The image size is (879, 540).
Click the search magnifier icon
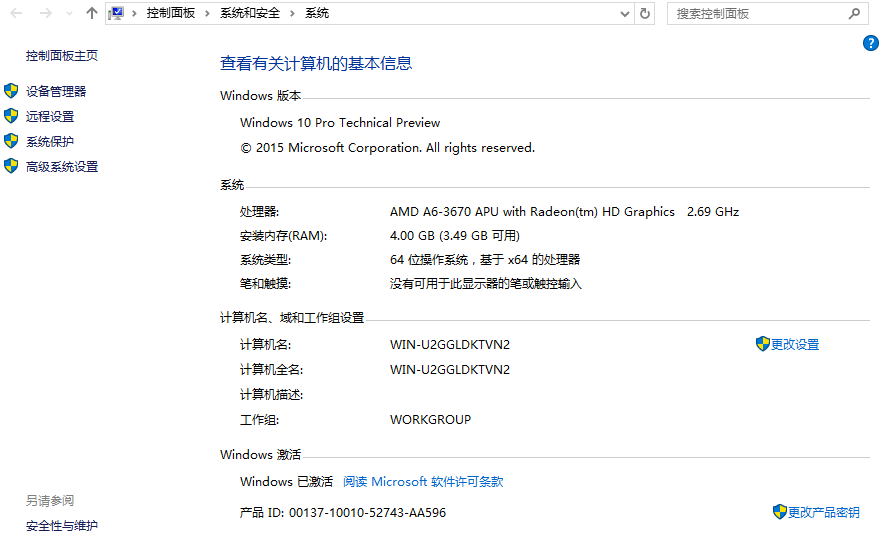point(854,13)
